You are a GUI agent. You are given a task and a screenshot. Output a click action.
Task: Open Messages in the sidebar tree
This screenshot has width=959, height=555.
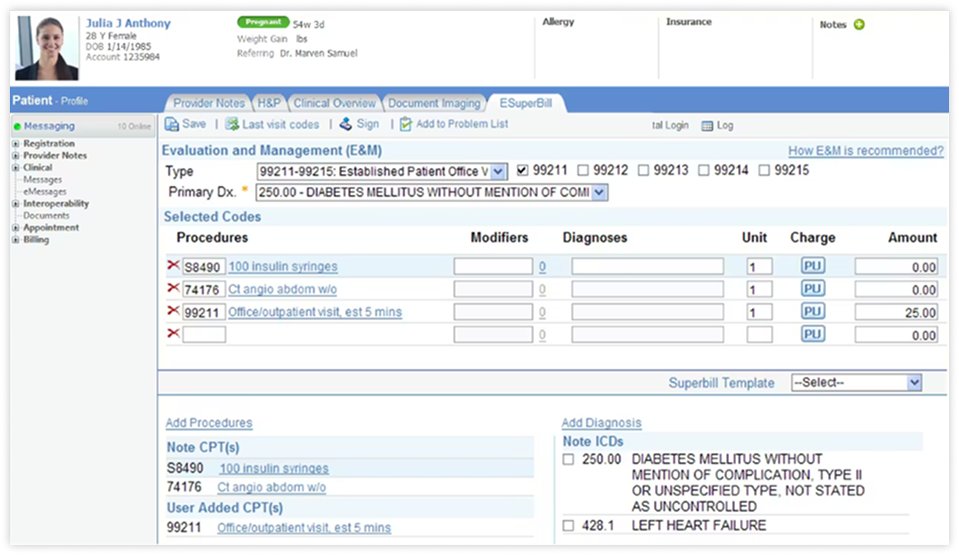tap(42, 180)
